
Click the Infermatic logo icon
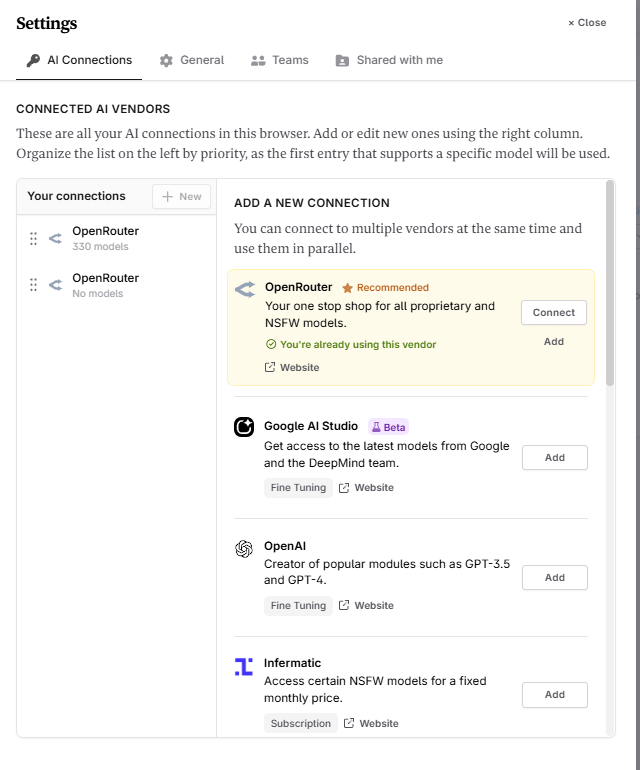coord(244,667)
